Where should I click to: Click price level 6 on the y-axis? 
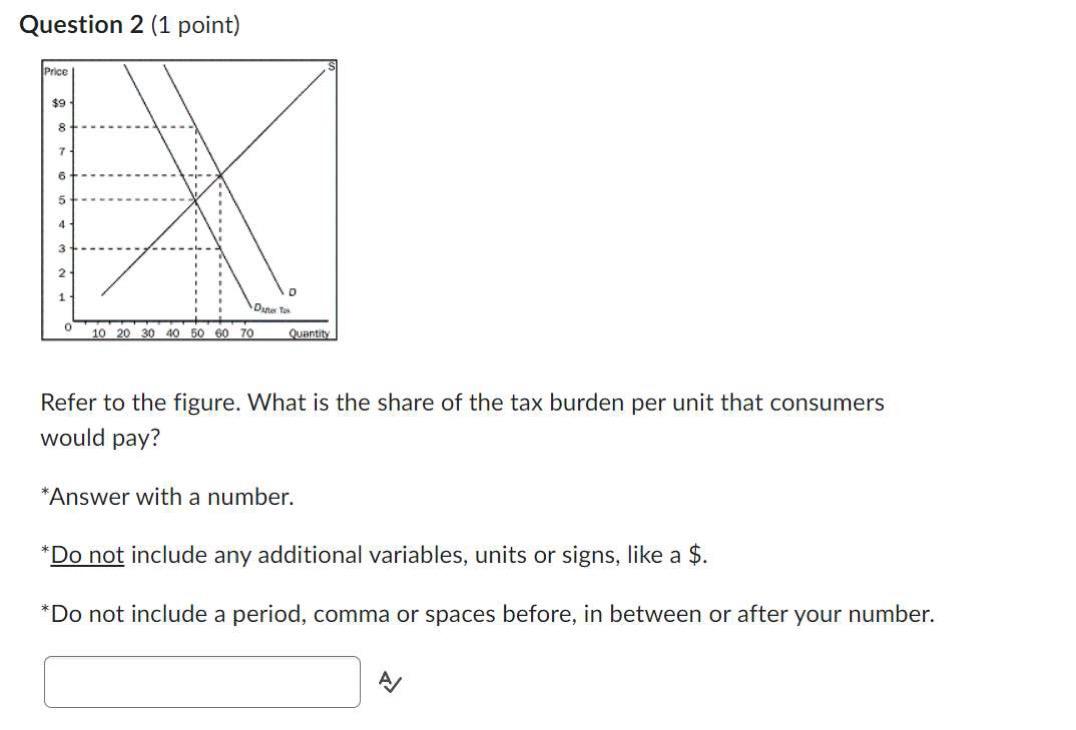click(x=60, y=175)
